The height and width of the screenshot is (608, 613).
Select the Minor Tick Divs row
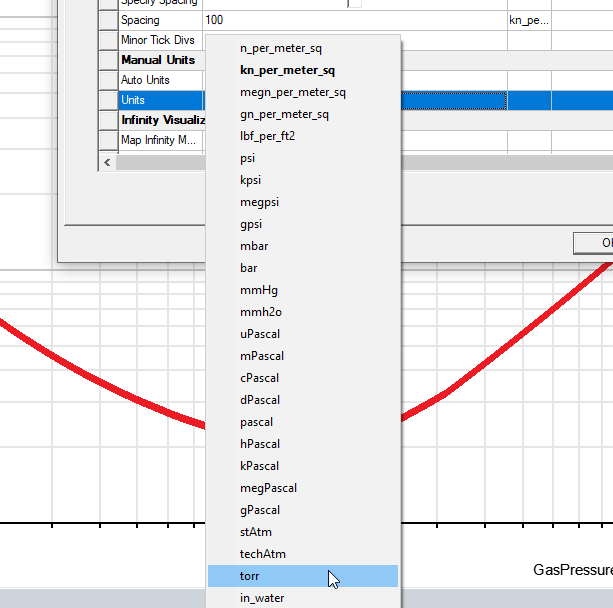tap(160, 40)
